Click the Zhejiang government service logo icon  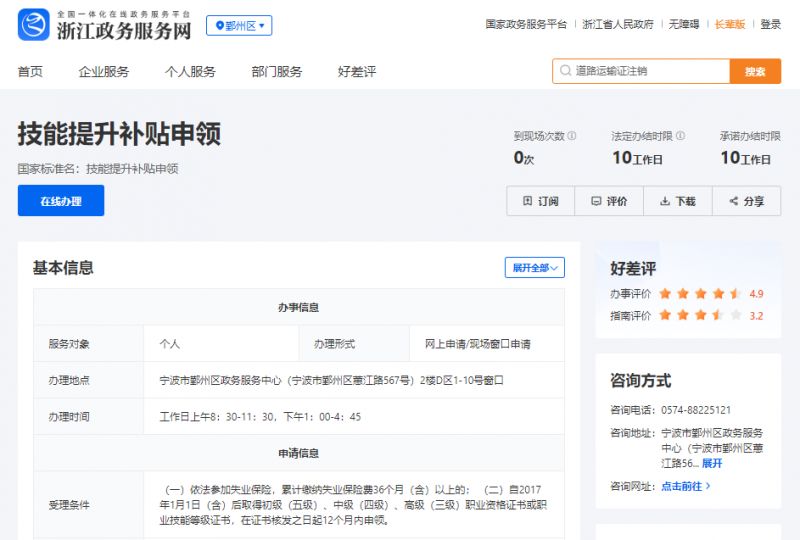pyautogui.click(x=33, y=24)
